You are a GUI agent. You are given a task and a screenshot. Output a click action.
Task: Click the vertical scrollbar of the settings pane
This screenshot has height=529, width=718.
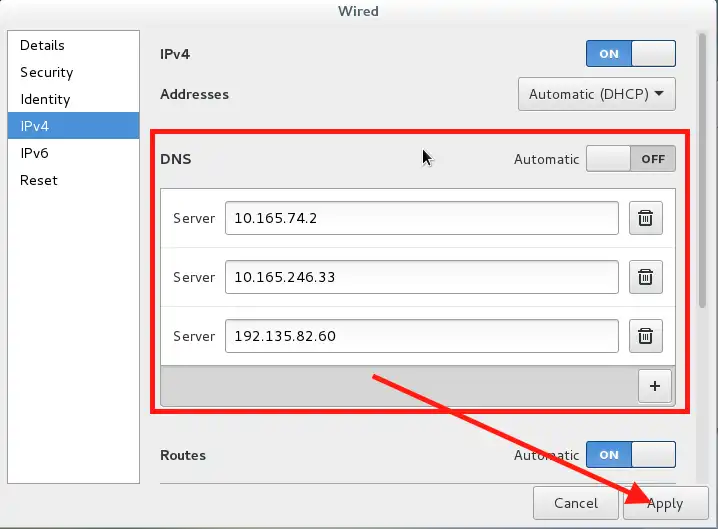click(x=702, y=170)
